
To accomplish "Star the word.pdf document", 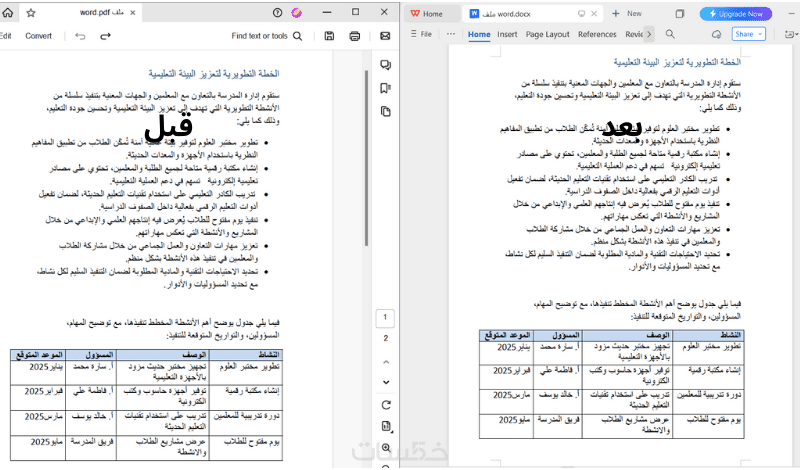I will [x=31, y=13].
